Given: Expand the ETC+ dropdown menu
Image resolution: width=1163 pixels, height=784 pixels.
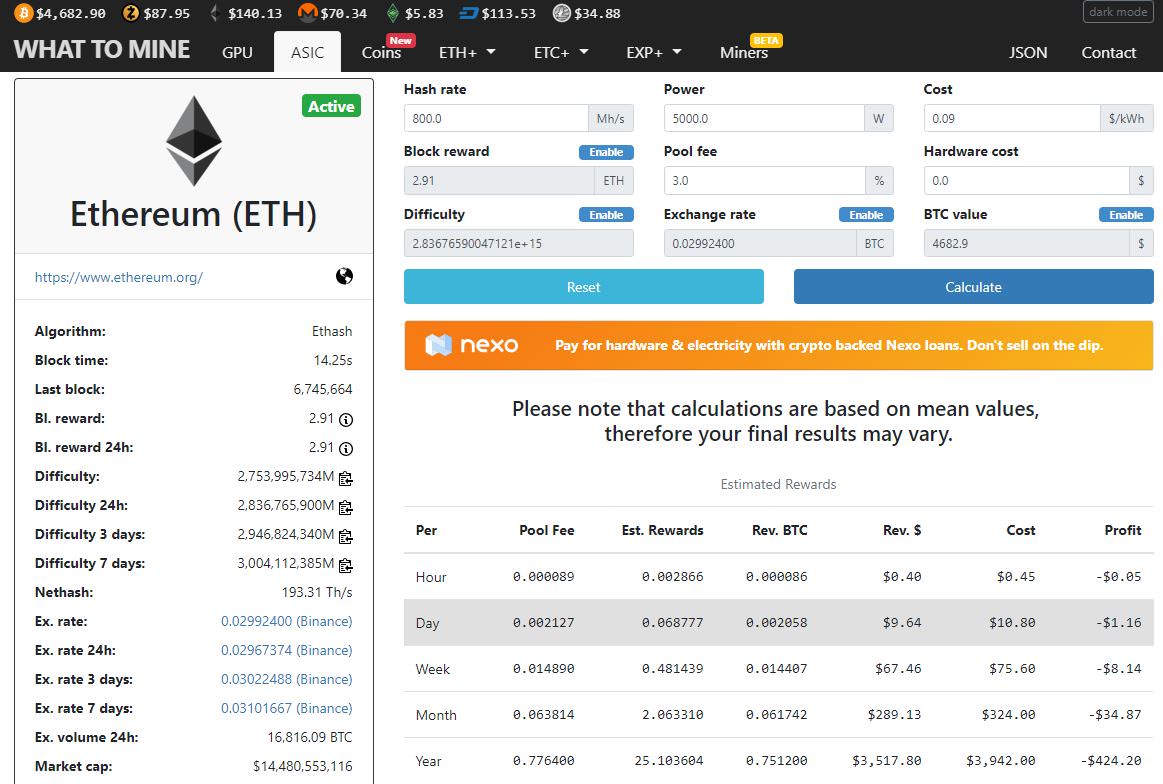Looking at the screenshot, I should 561,53.
